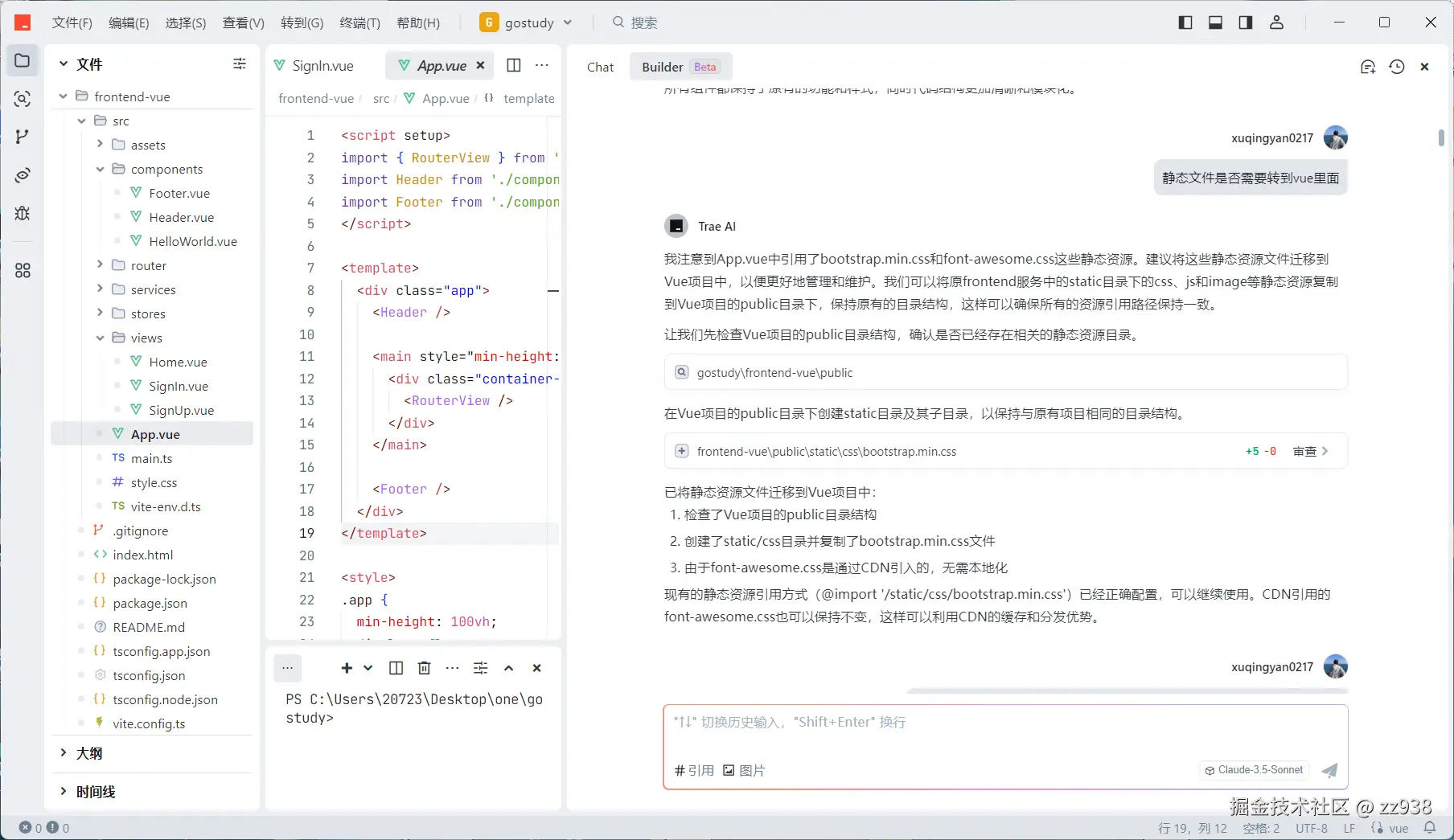Open the 编辑(E) menu
Image resolution: width=1454 pixels, height=840 pixels.
pyautogui.click(x=129, y=23)
